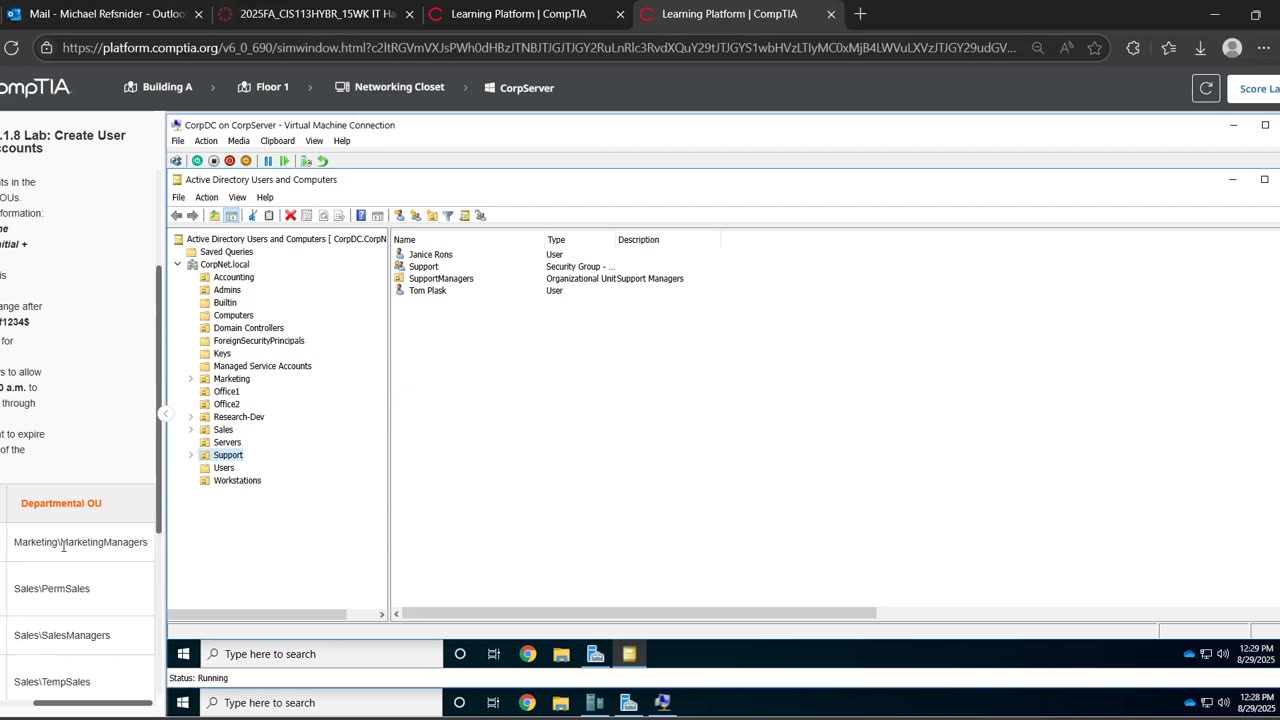Click the Find objects toolbar icon
This screenshot has width=1280, height=720.
(x=464, y=215)
